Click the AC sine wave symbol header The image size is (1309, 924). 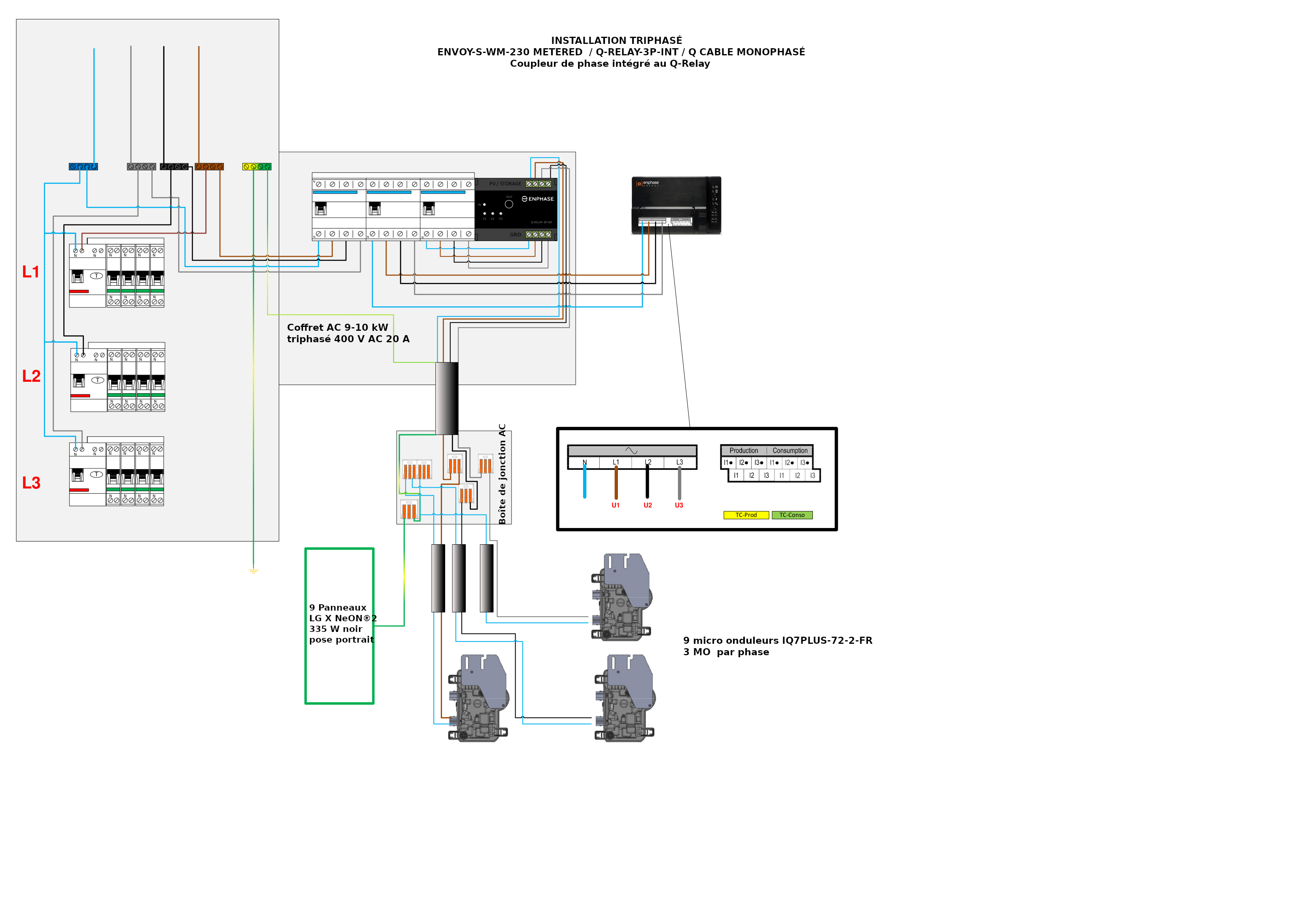(632, 450)
